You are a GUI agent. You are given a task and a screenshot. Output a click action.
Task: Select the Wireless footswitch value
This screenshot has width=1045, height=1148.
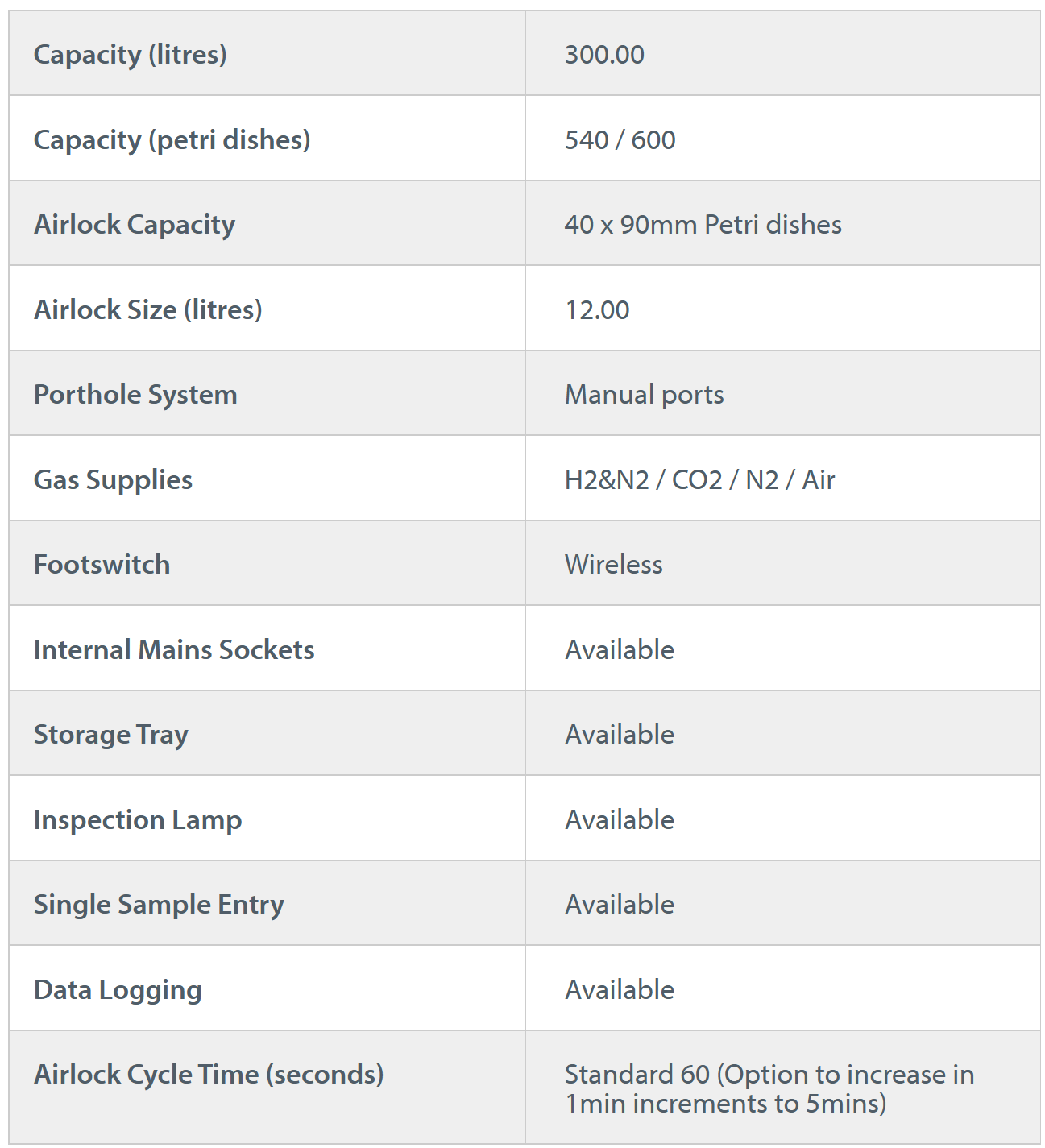(613, 565)
